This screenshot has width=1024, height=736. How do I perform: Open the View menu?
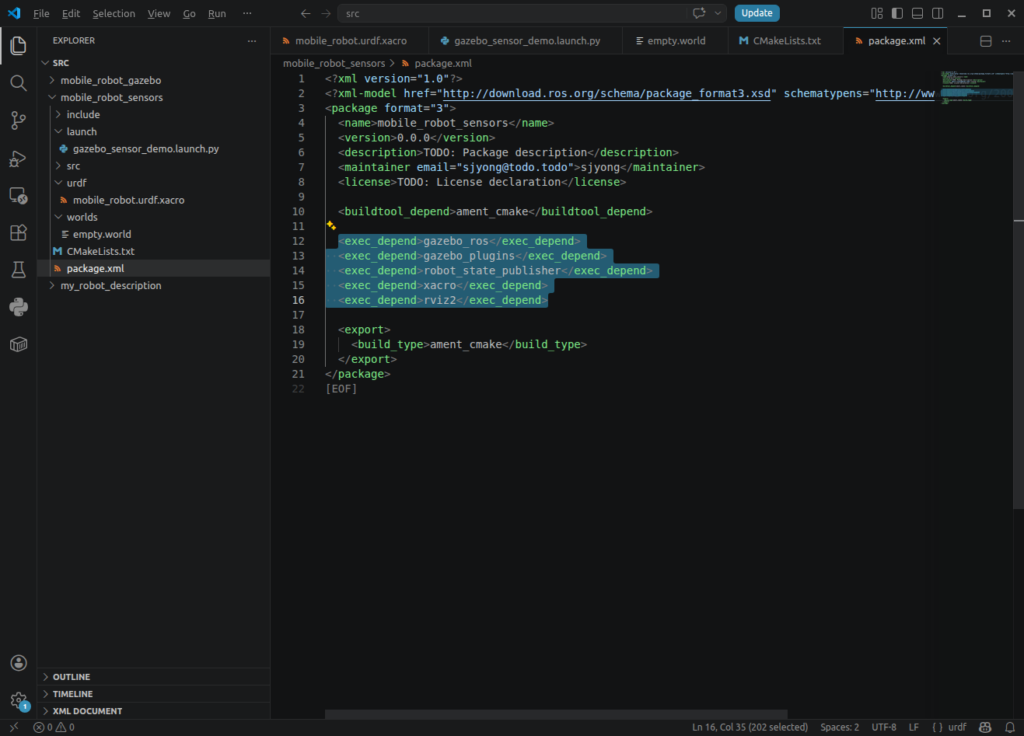pos(159,13)
